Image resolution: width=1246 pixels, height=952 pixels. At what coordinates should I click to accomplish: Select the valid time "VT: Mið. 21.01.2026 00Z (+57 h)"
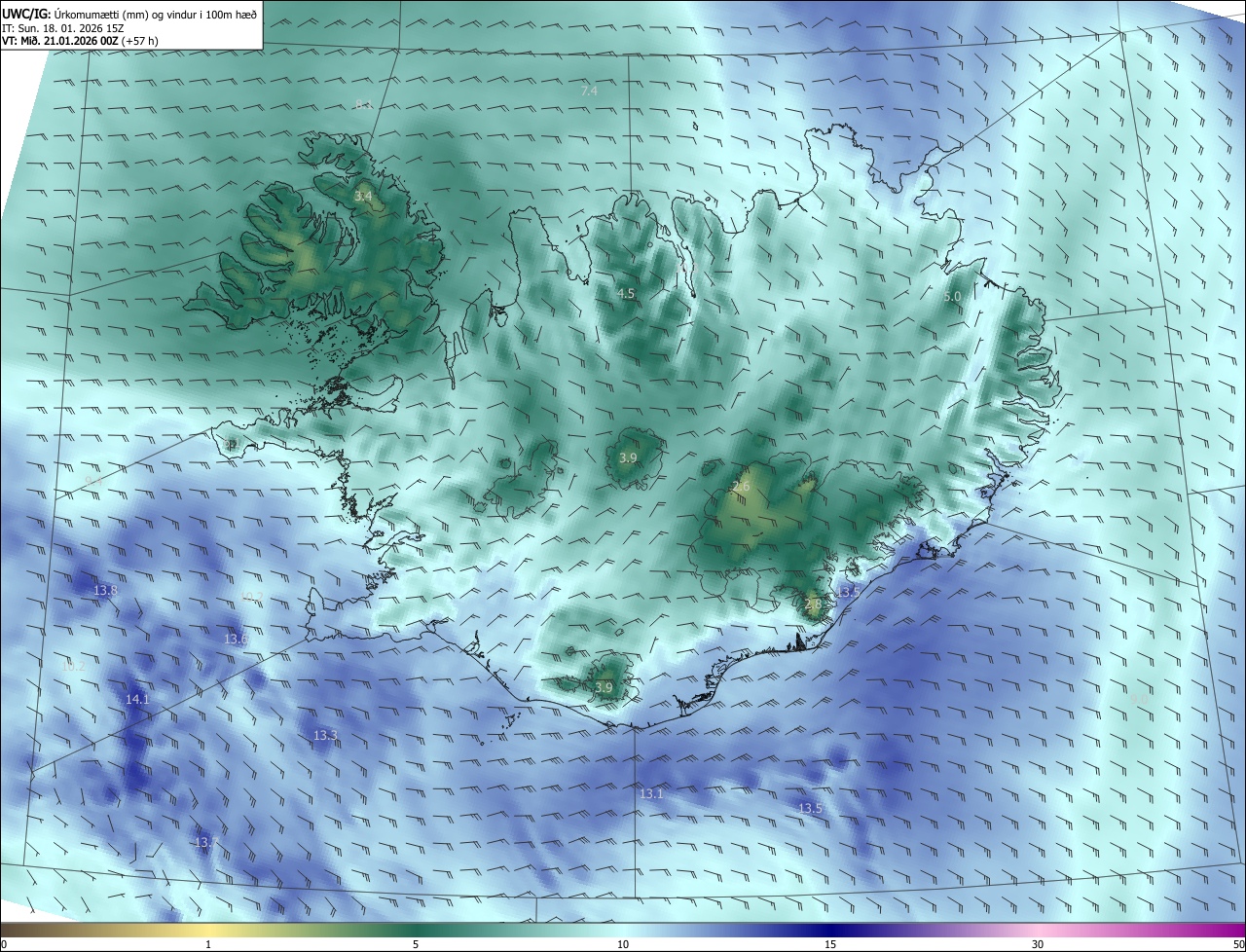[80, 41]
